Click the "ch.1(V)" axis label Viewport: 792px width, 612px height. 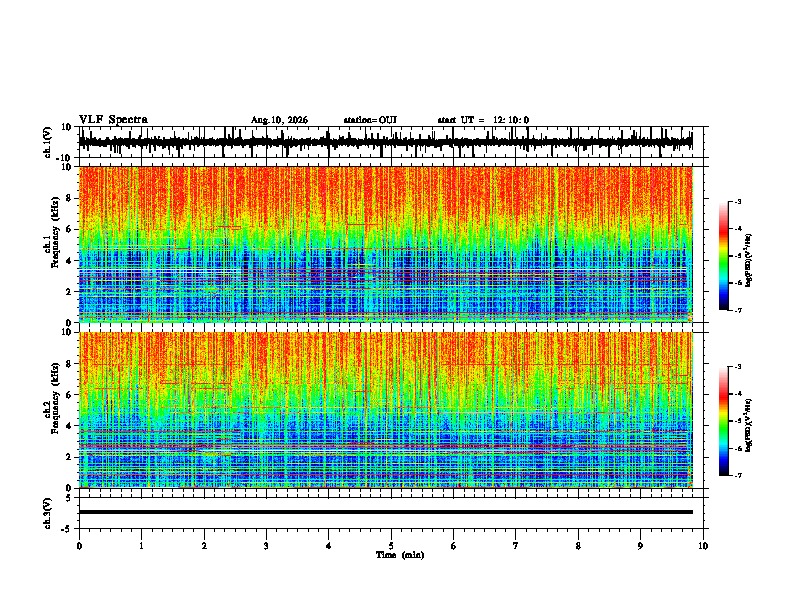click(48, 142)
